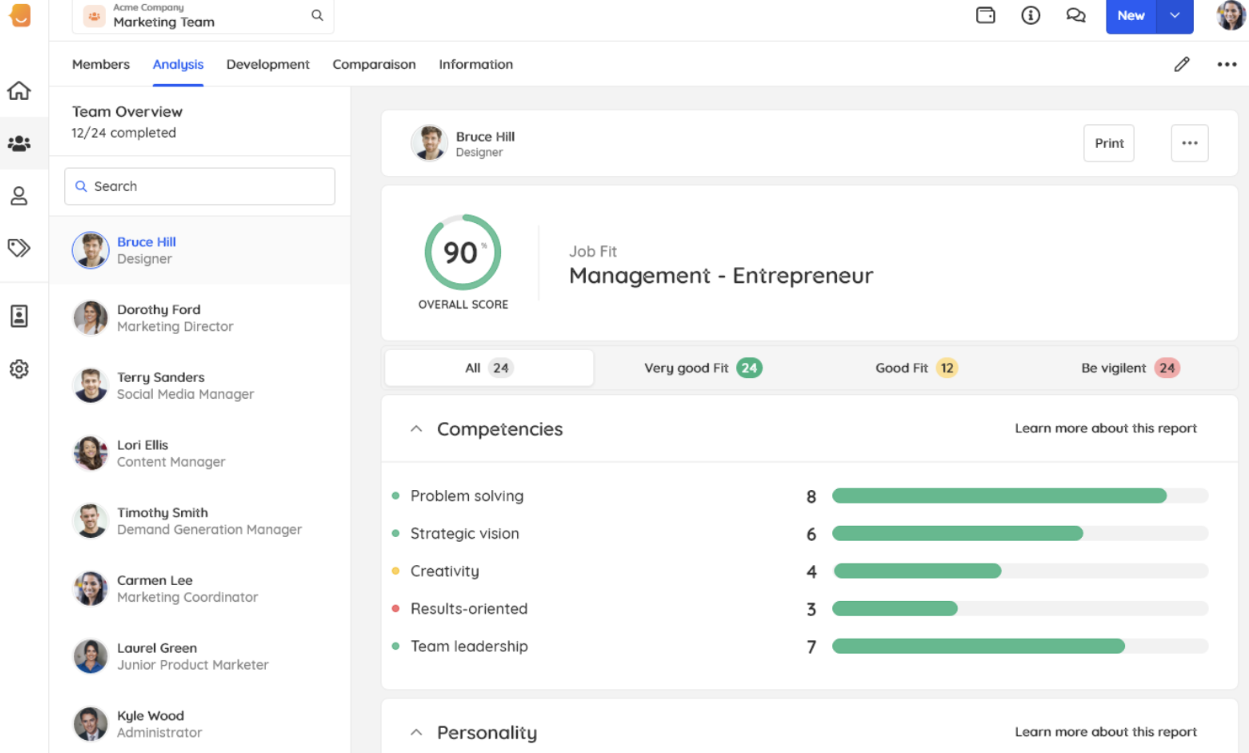Open the Home icon in the sidebar
Image resolution: width=1249 pixels, height=753 pixels.
(18, 90)
